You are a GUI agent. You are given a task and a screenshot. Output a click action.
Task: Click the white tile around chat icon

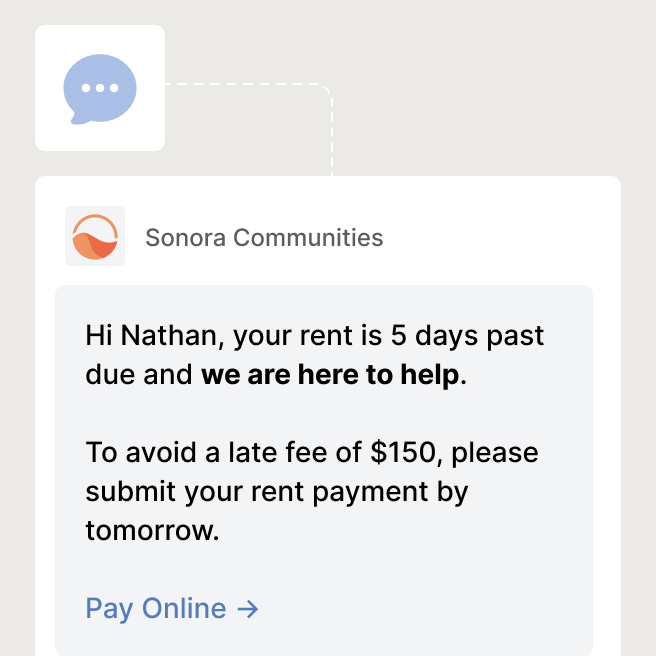[100, 88]
